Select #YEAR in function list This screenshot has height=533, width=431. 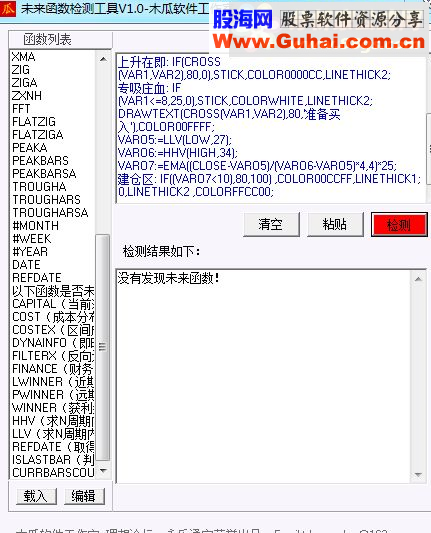click(30, 252)
